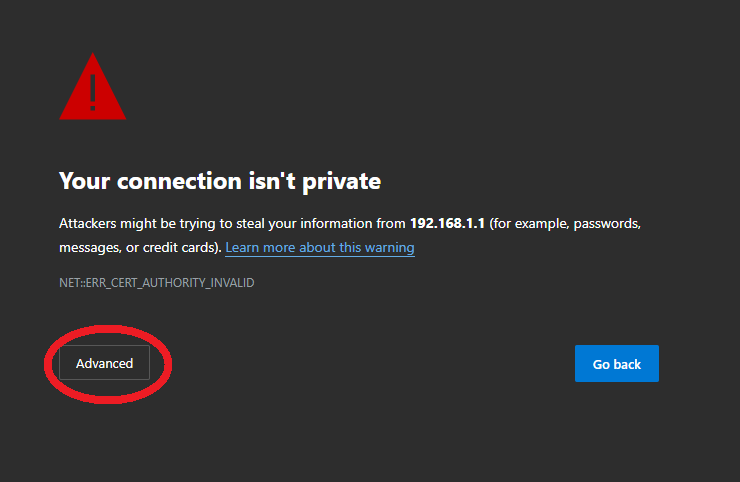The image size is (740, 482).
Task: Click the word "Your" in the heading
Action: click(x=82, y=181)
